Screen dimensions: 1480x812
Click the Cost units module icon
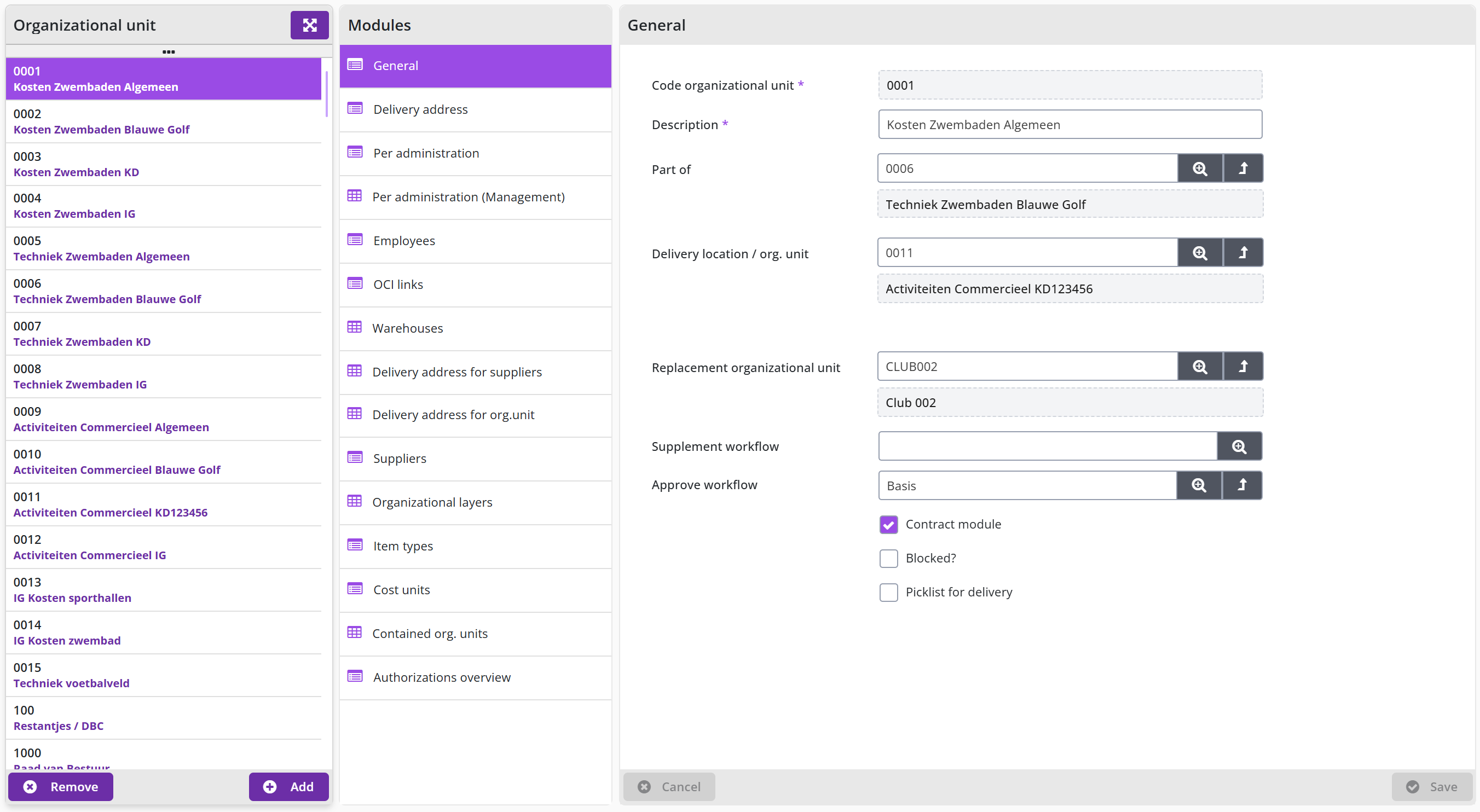[x=355, y=589]
